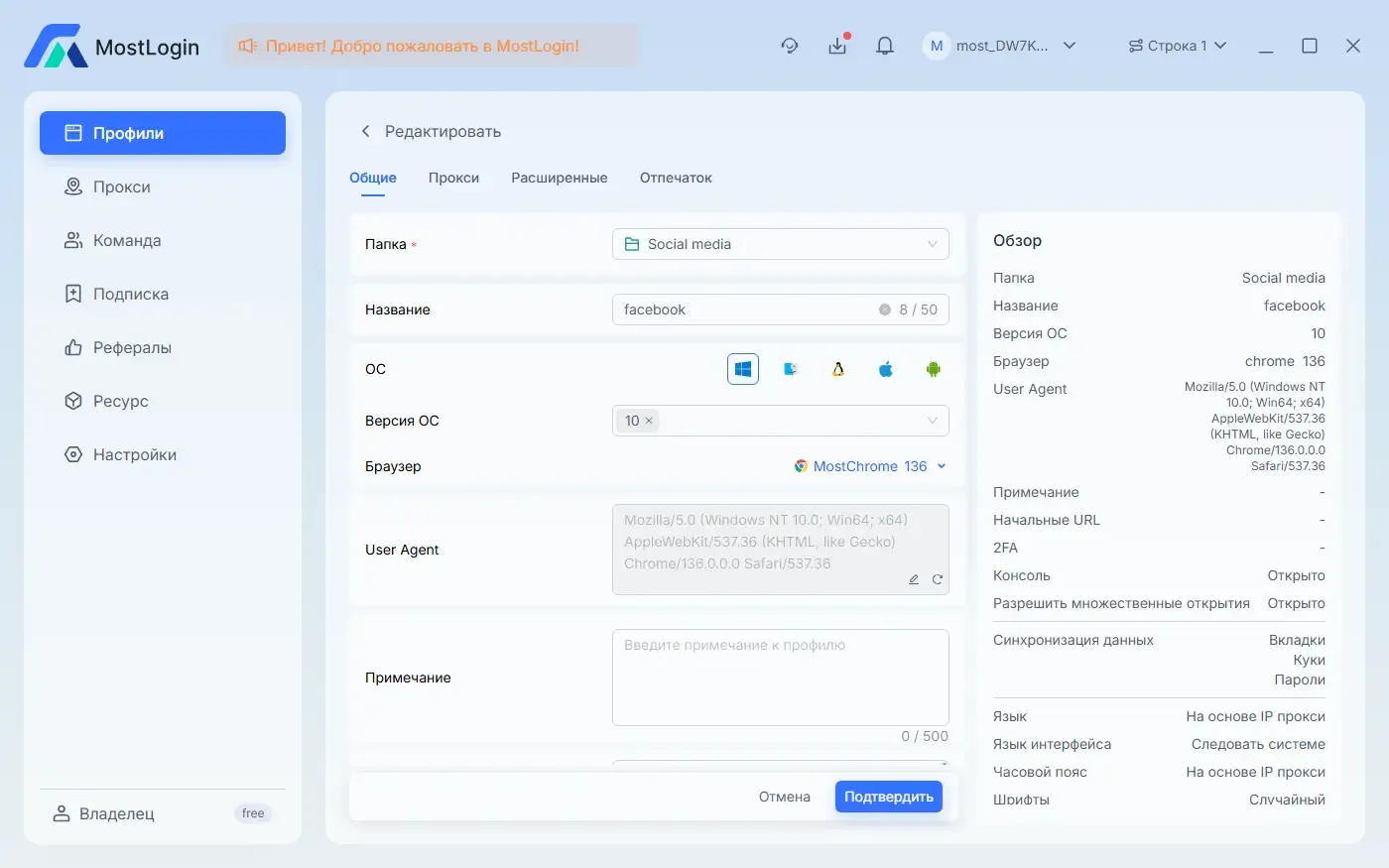
Task: Switch to the Отпечаток tab
Action: point(676,178)
